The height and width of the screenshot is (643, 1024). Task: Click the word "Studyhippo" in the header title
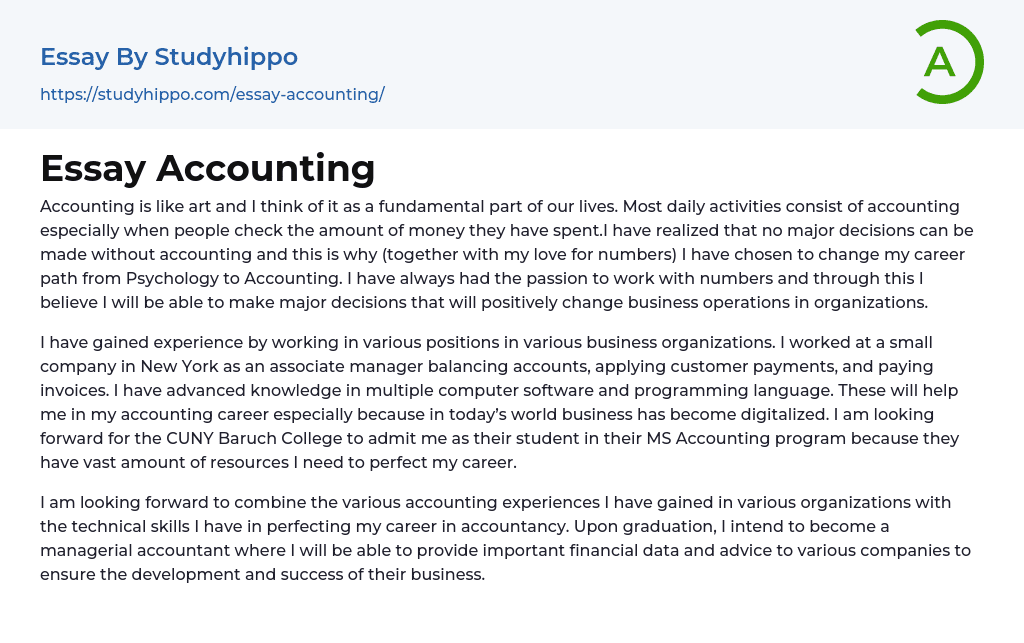tap(226, 57)
